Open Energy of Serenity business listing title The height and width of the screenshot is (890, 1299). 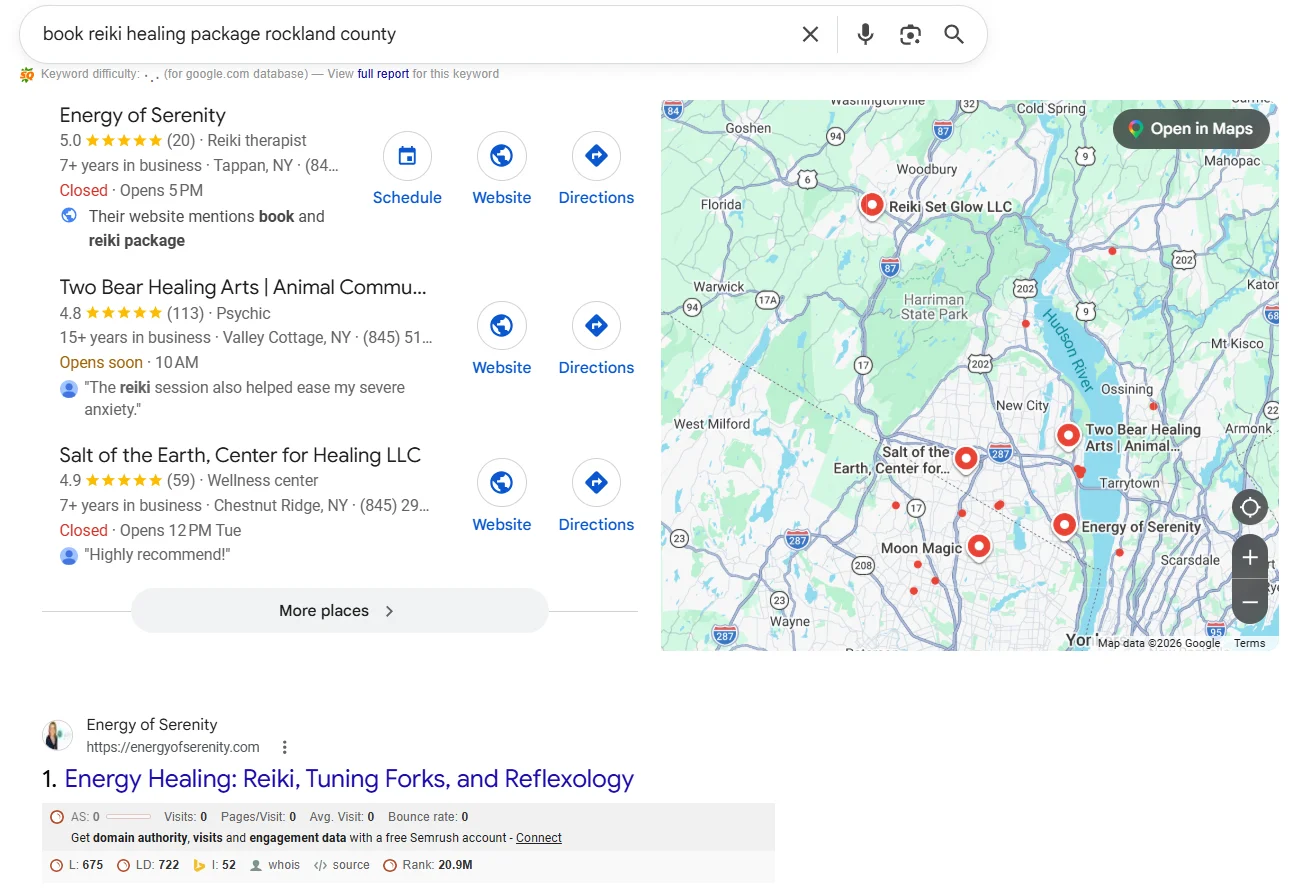pos(143,115)
